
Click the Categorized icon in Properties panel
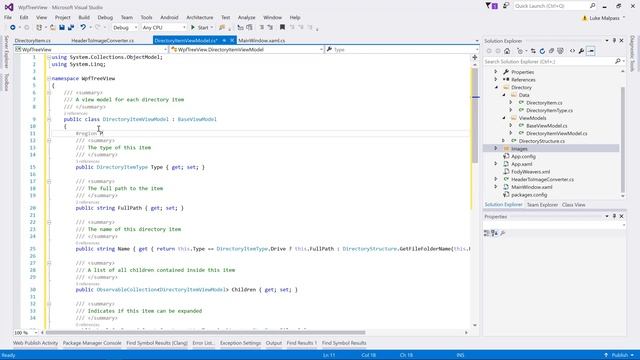pos(487,233)
